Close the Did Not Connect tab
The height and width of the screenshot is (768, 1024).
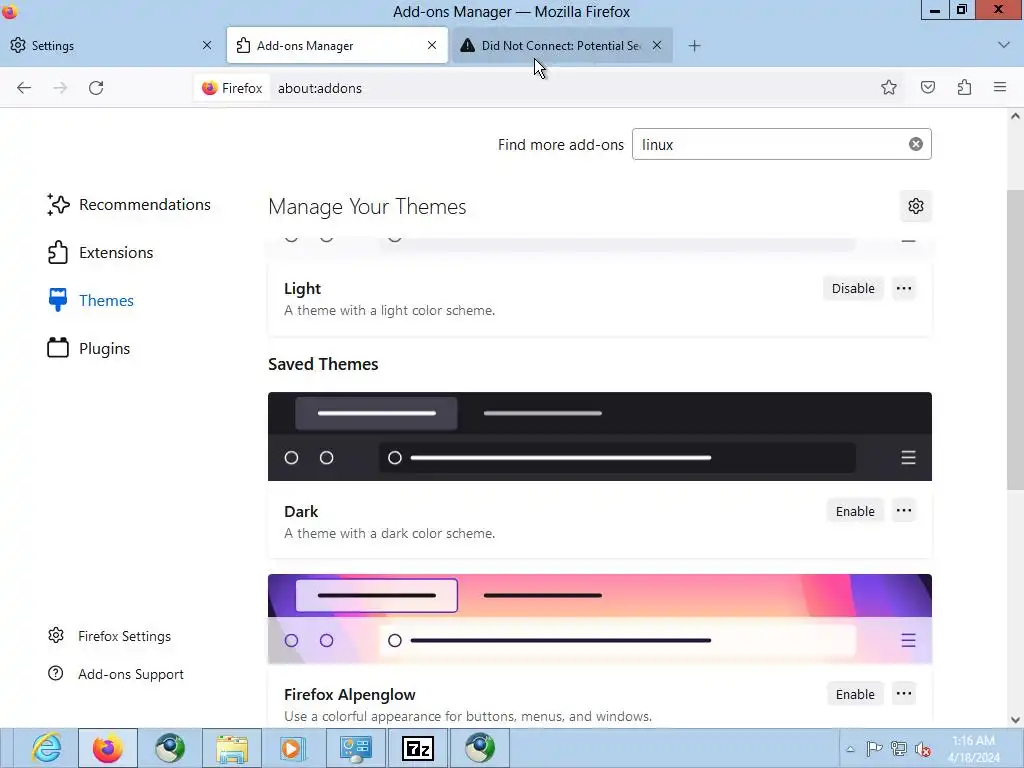coord(657,45)
